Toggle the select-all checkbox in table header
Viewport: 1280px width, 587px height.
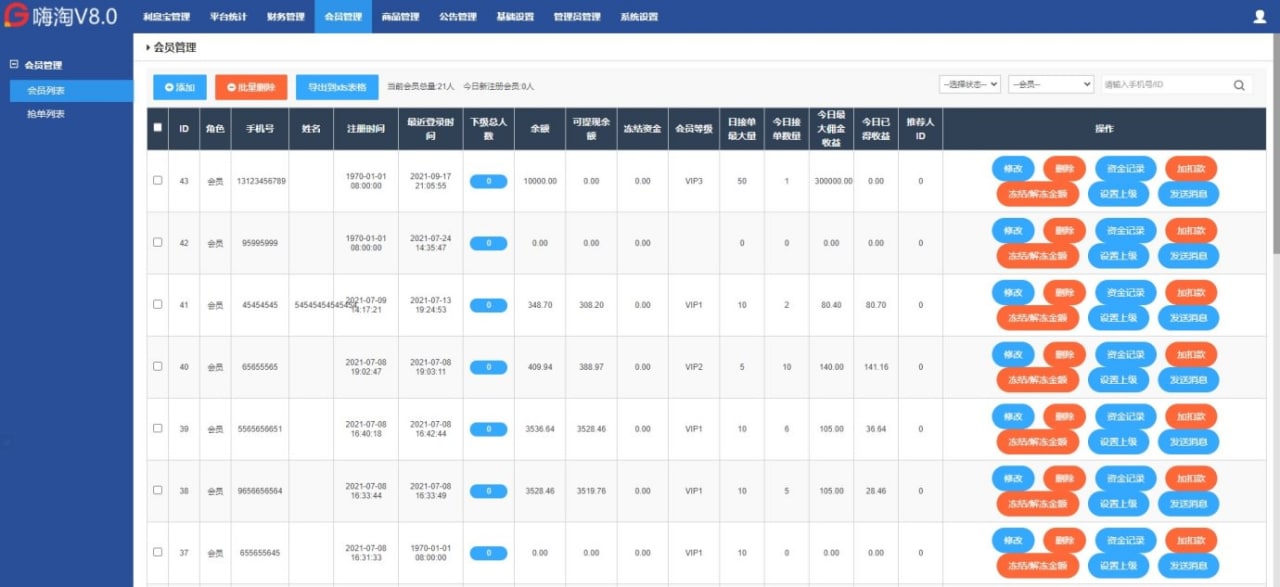157,128
